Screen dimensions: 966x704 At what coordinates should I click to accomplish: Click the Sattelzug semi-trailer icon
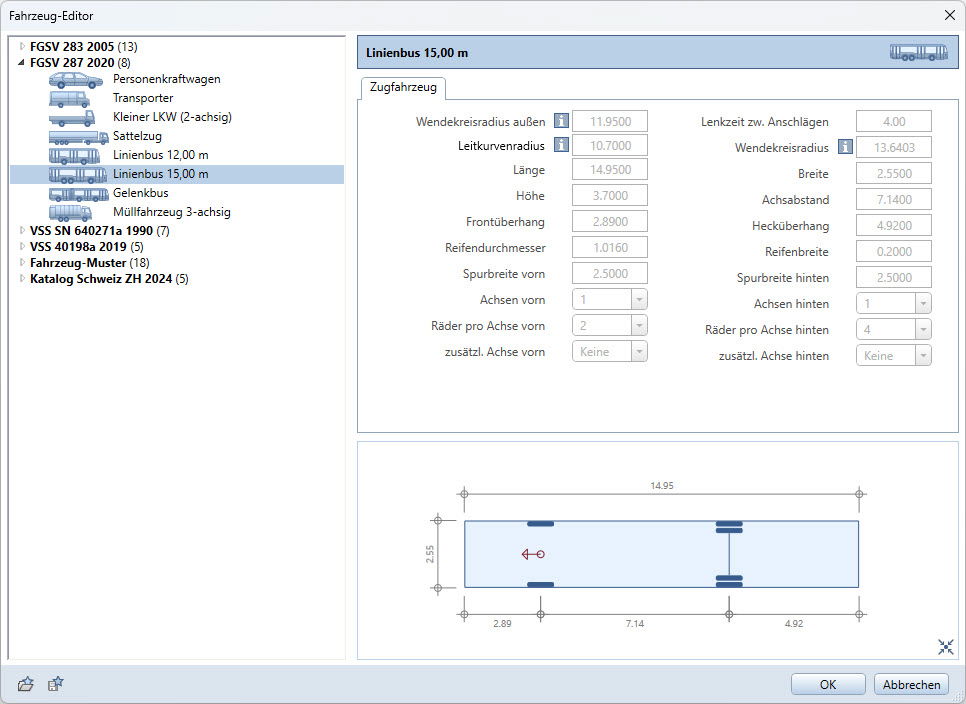click(x=79, y=137)
